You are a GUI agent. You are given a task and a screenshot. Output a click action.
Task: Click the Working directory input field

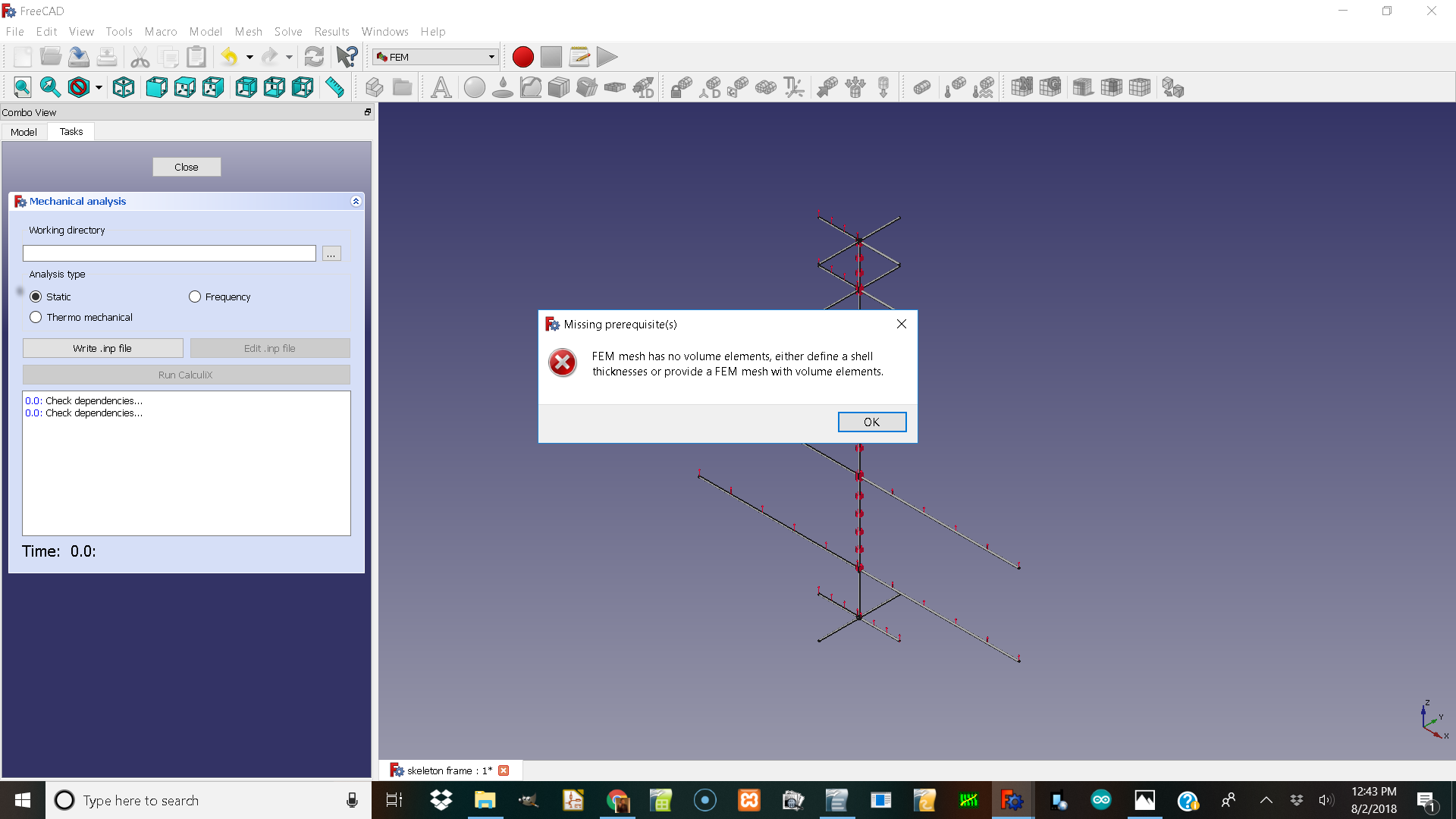(x=169, y=253)
